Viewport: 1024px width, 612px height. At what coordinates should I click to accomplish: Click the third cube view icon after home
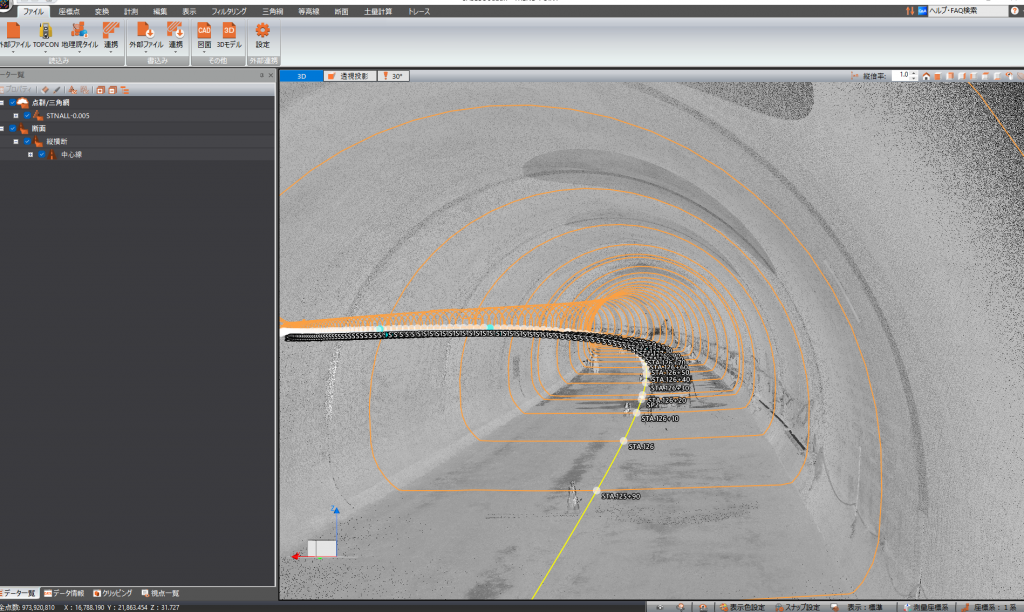tap(962, 76)
